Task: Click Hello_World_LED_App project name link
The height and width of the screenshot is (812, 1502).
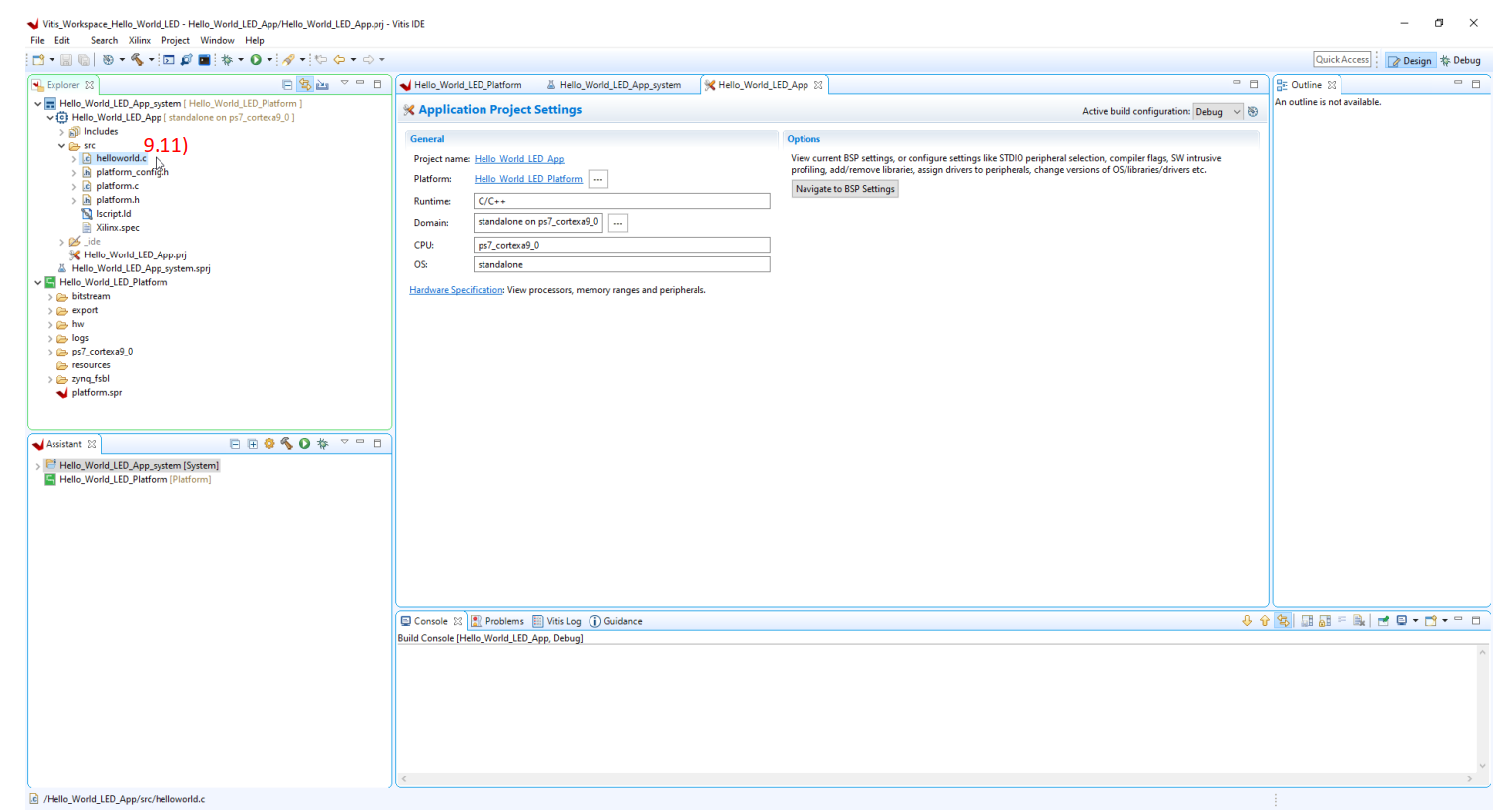Action: (x=519, y=159)
